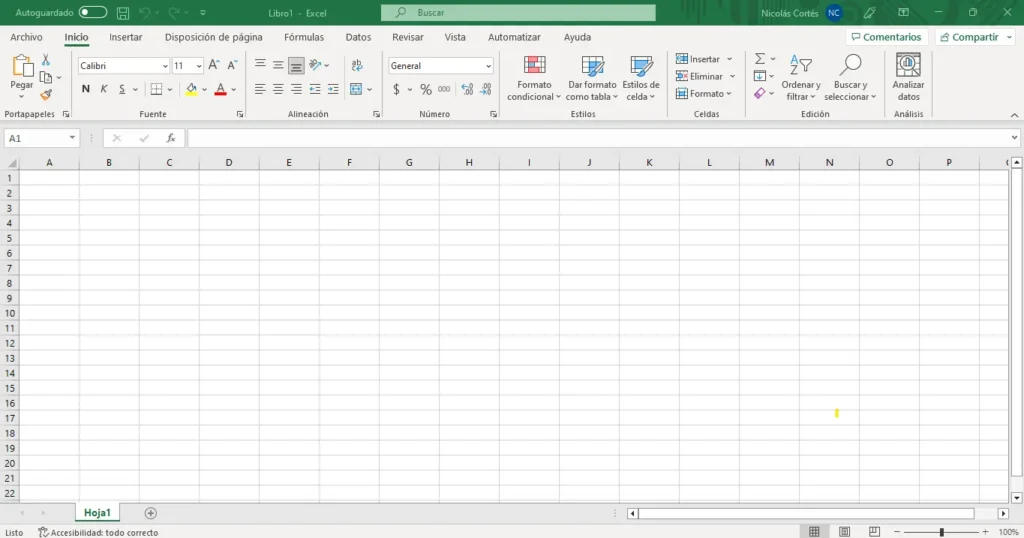Viewport: 1024px width, 538px height.
Task: Click the AutoSum sigma icon
Action: 760,59
